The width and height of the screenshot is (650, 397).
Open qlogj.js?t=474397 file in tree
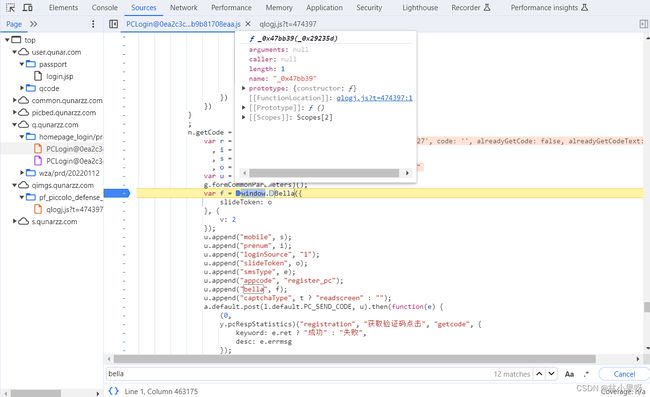[x=68, y=209]
